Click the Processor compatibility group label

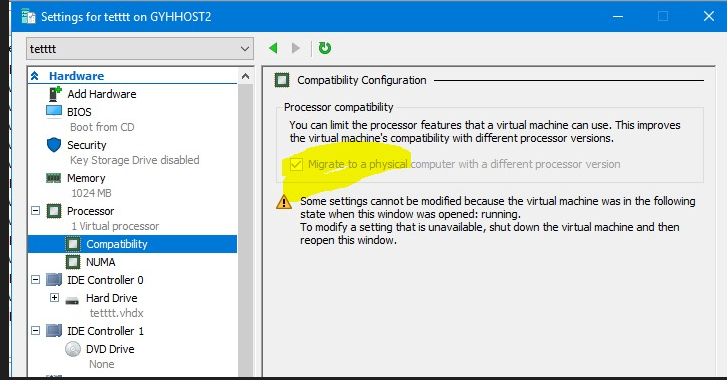tap(338, 107)
